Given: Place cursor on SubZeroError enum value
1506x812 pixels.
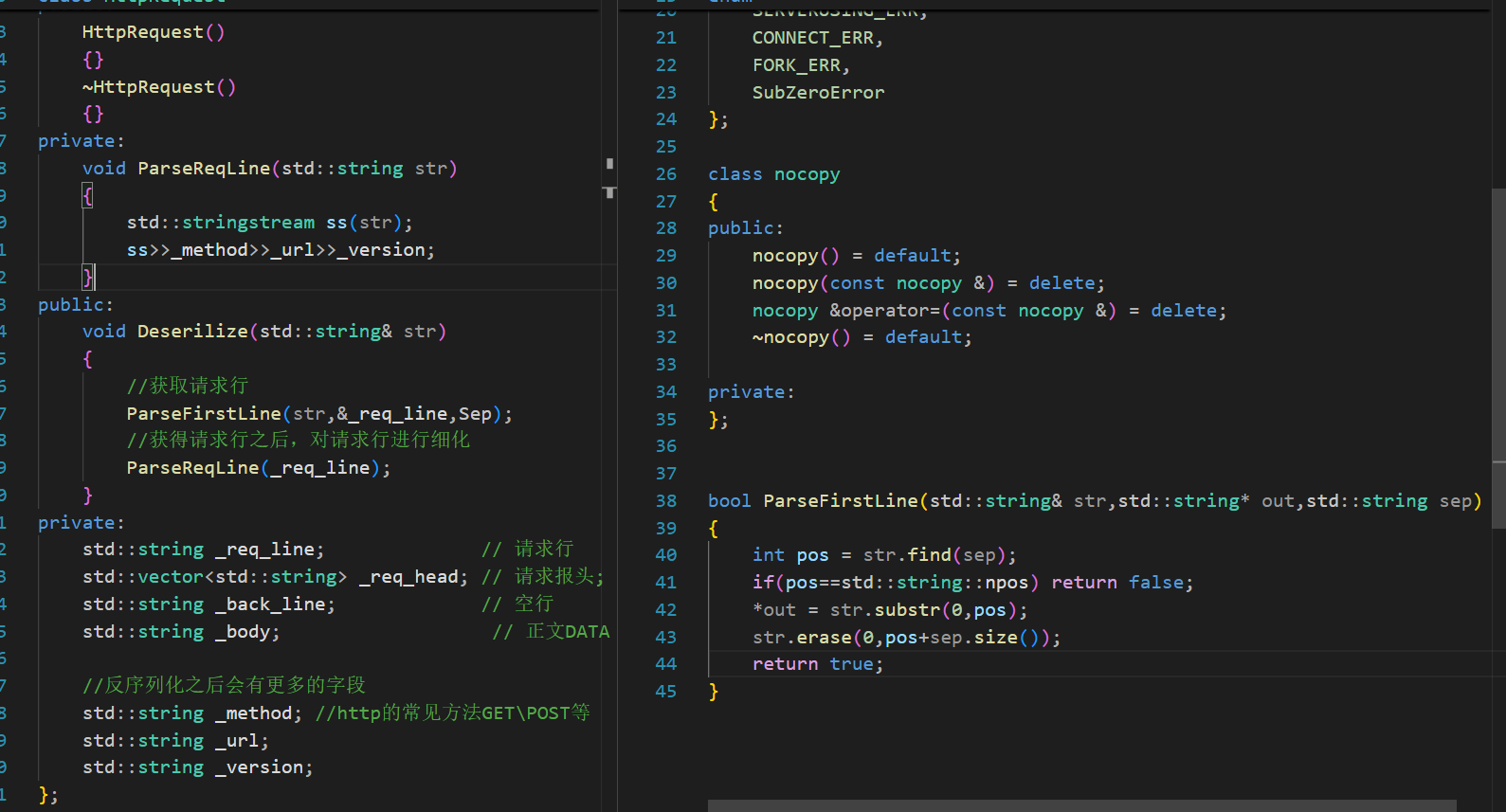Looking at the screenshot, I should tap(818, 93).
